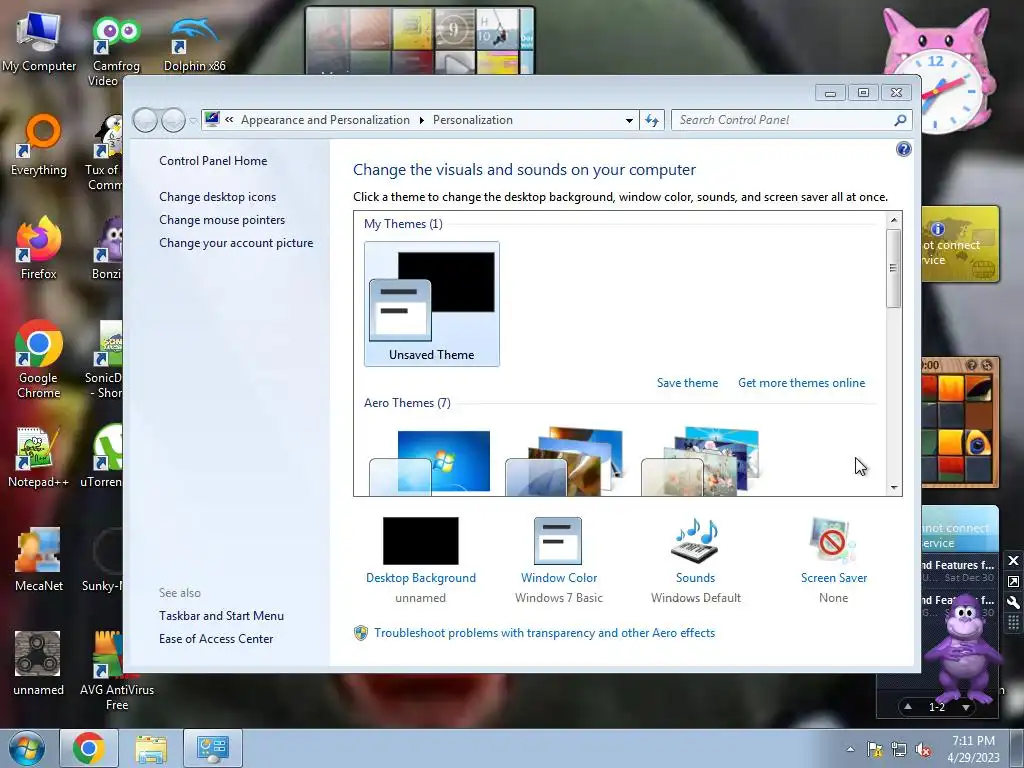Click Appearance and Personalization breadcrumb

pyautogui.click(x=325, y=120)
